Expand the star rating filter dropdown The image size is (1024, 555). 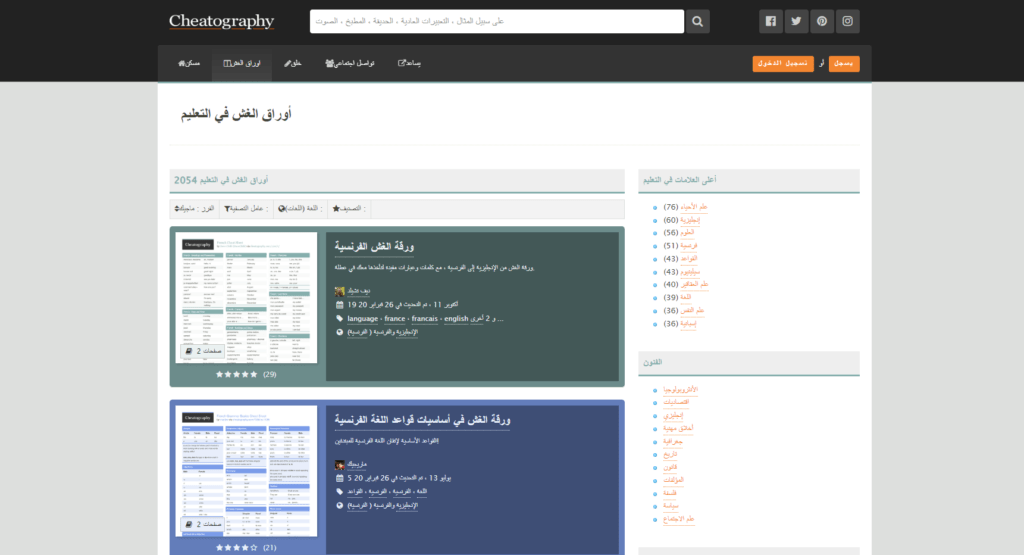tap(349, 209)
